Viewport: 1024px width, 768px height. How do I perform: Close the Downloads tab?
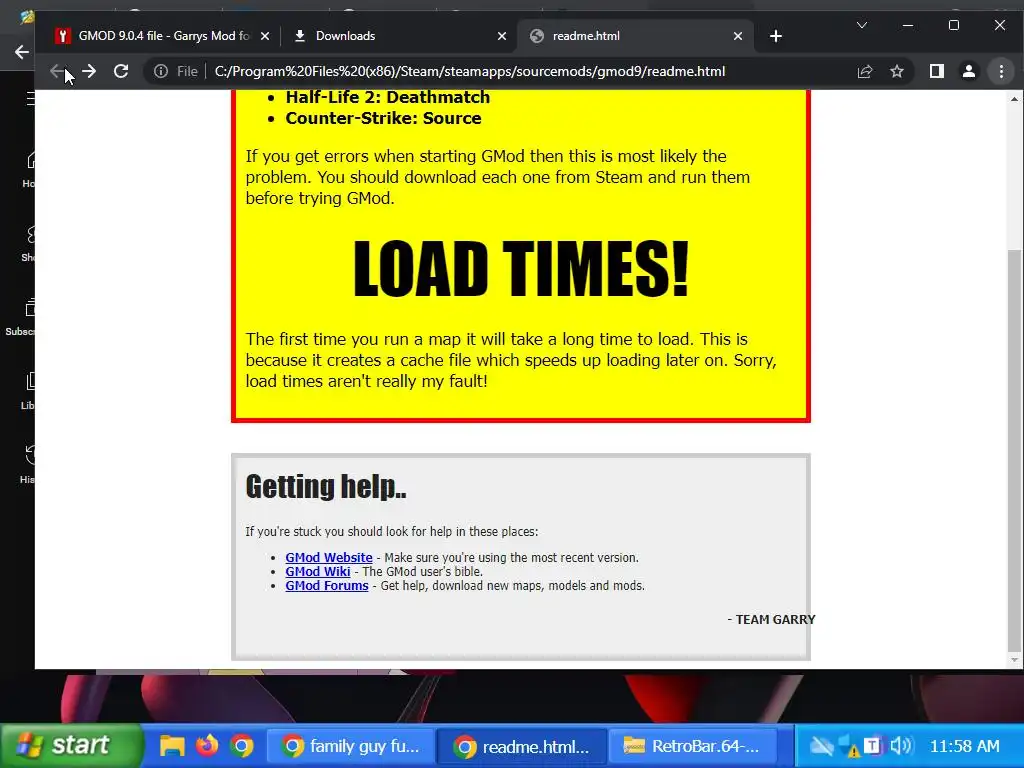click(x=502, y=36)
